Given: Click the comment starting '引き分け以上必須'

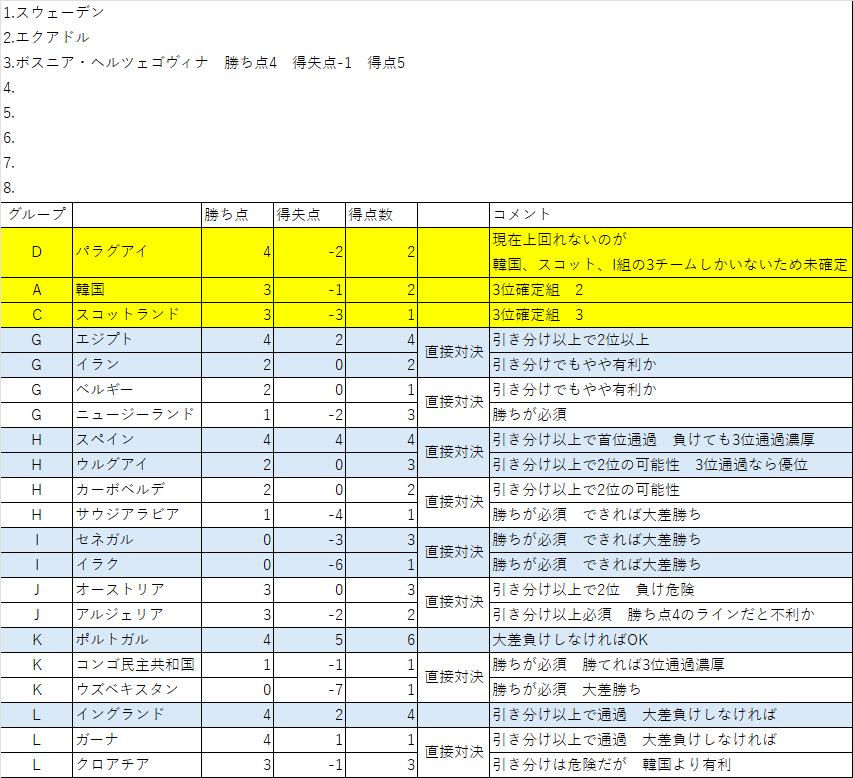Looking at the screenshot, I should coord(670,615).
